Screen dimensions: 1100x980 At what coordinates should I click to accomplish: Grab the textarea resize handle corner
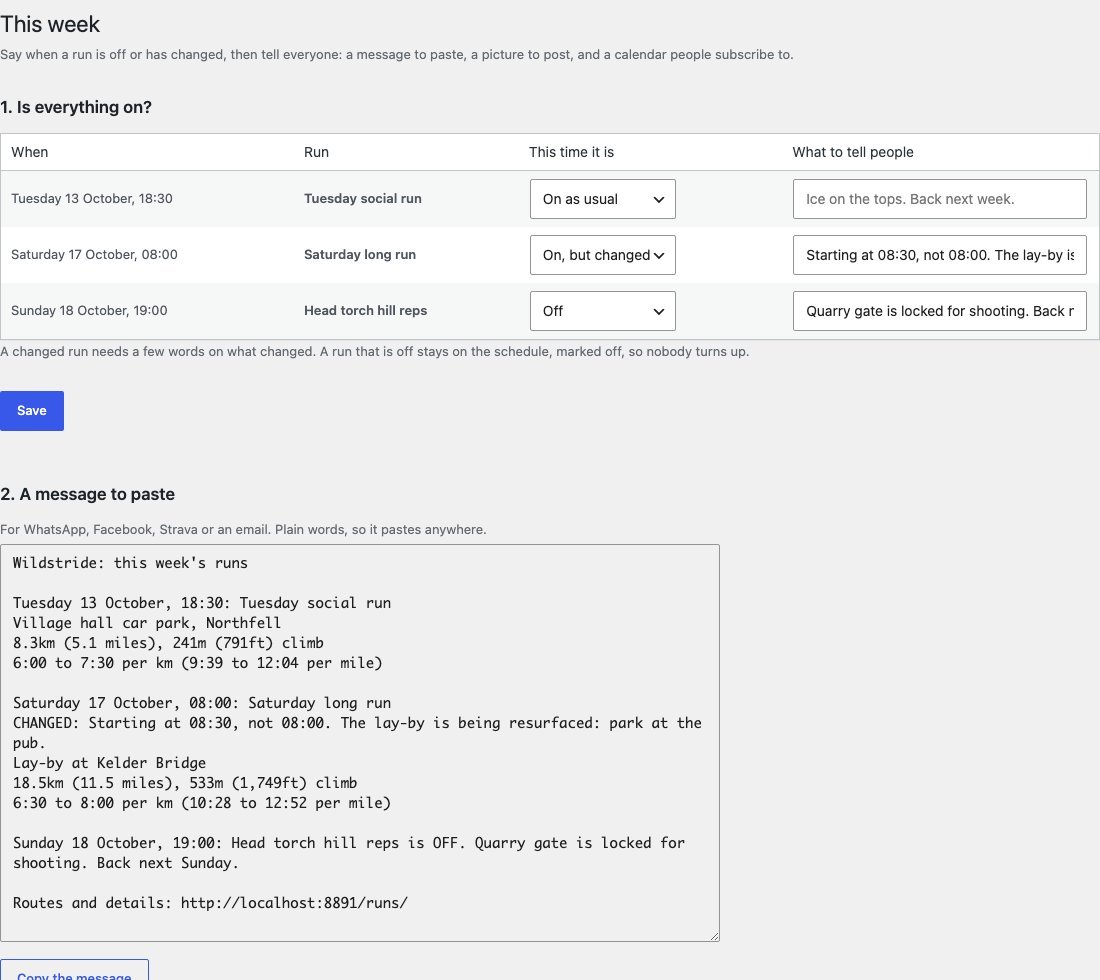pyautogui.click(x=714, y=936)
